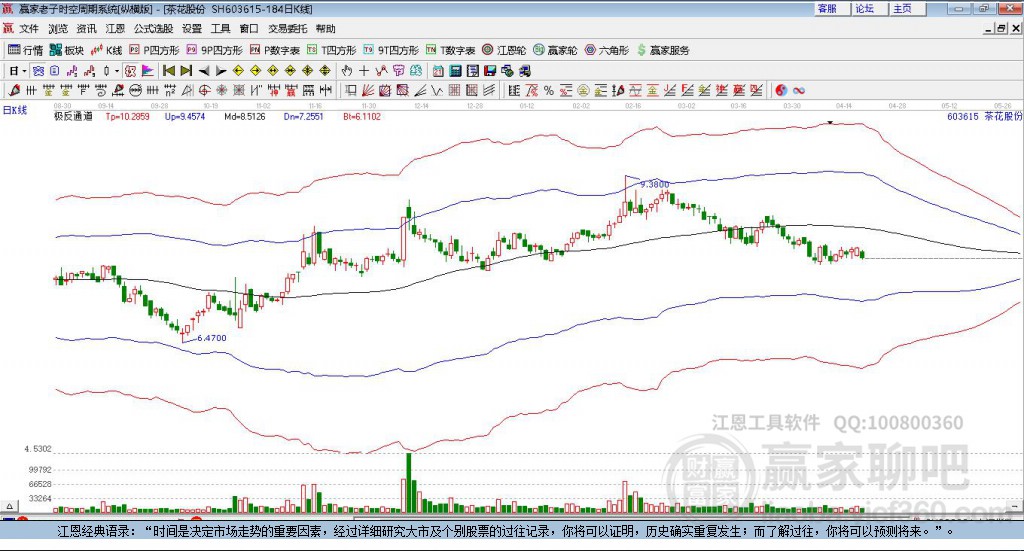
Task: Click the 9.3800 high price flag marker
Action: click(654, 185)
